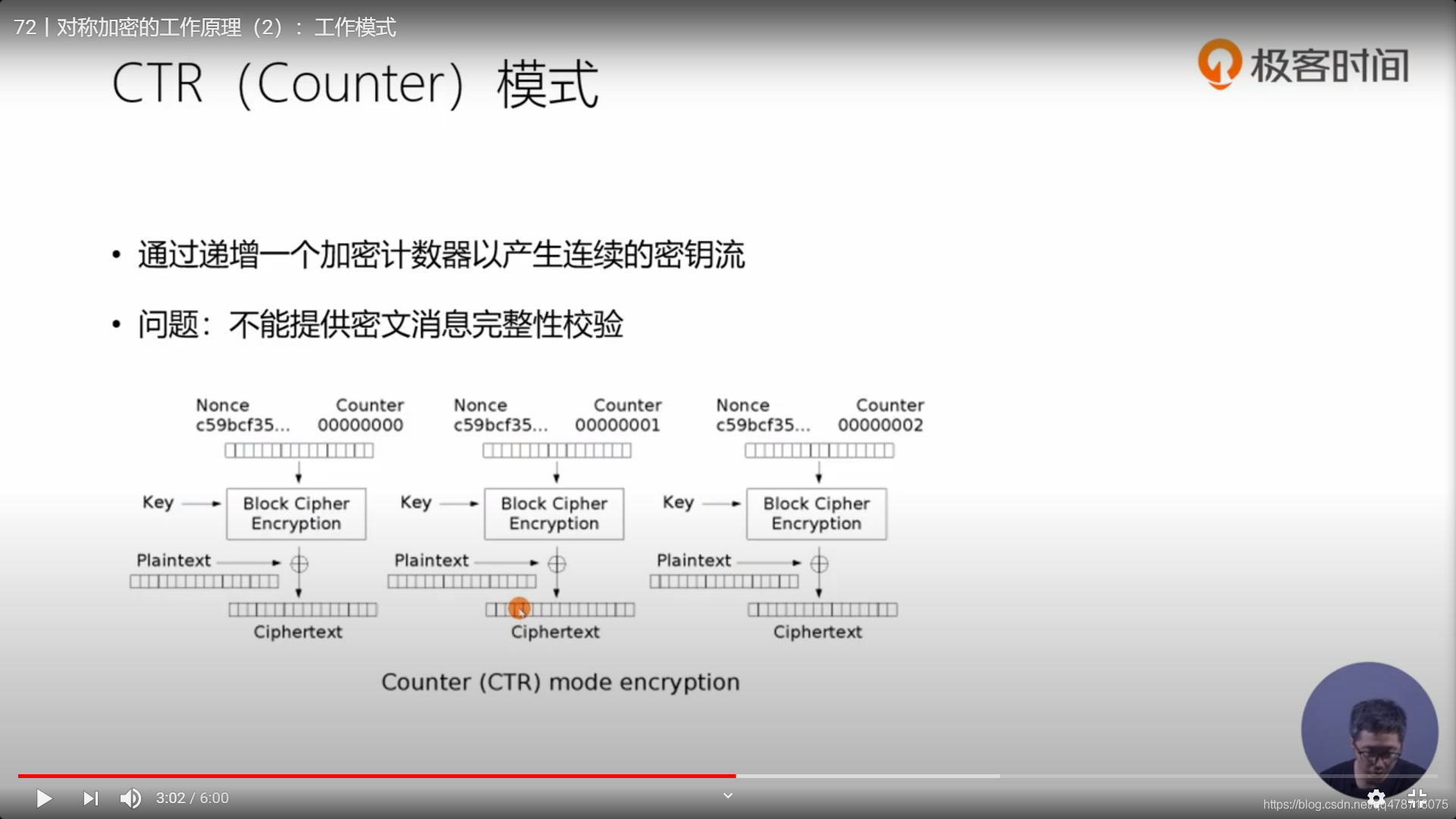Click the fullscreen expand icon
The height and width of the screenshot is (819, 1456).
1417,797
